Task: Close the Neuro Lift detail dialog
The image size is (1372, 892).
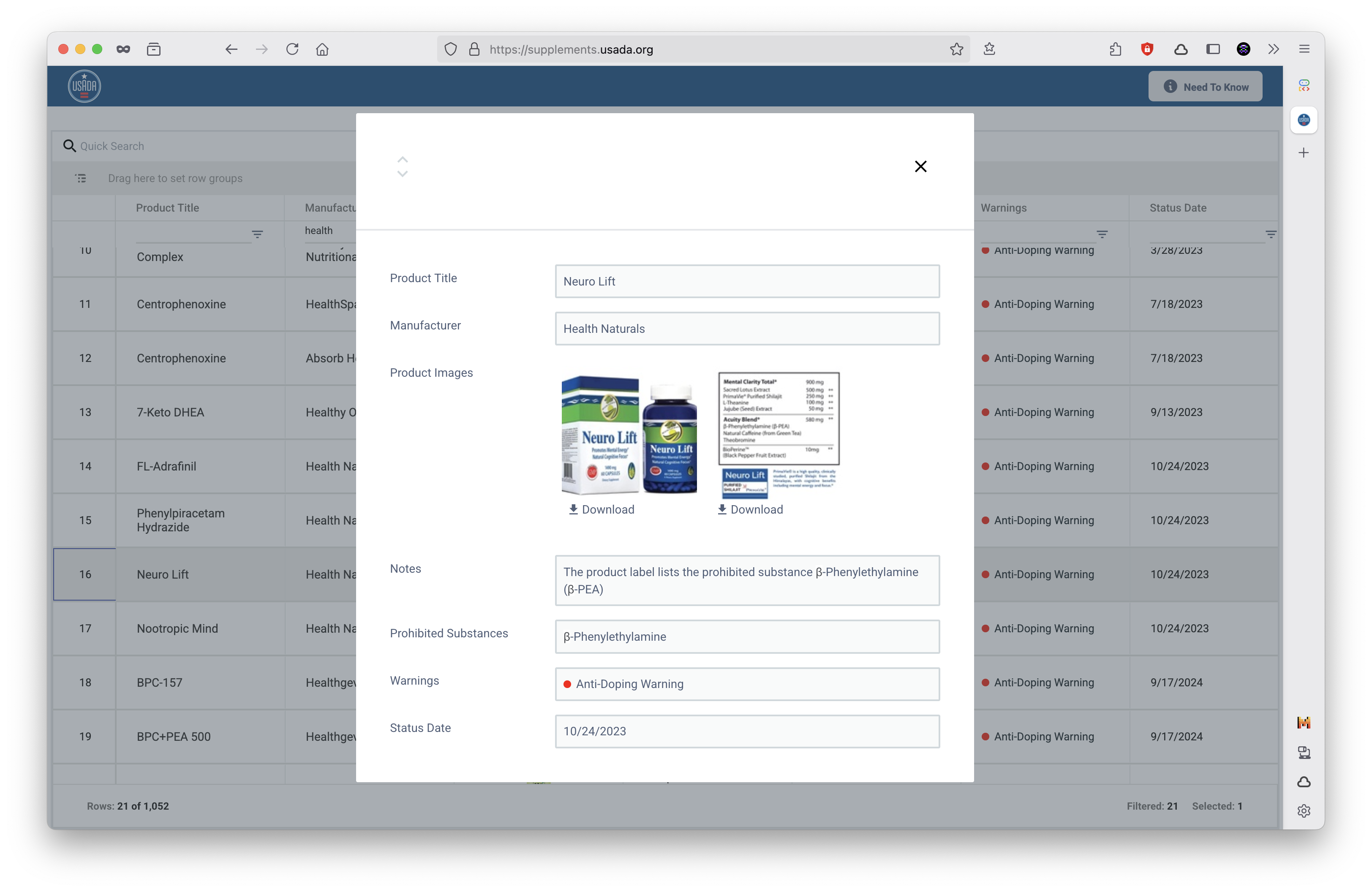Action: point(920,166)
